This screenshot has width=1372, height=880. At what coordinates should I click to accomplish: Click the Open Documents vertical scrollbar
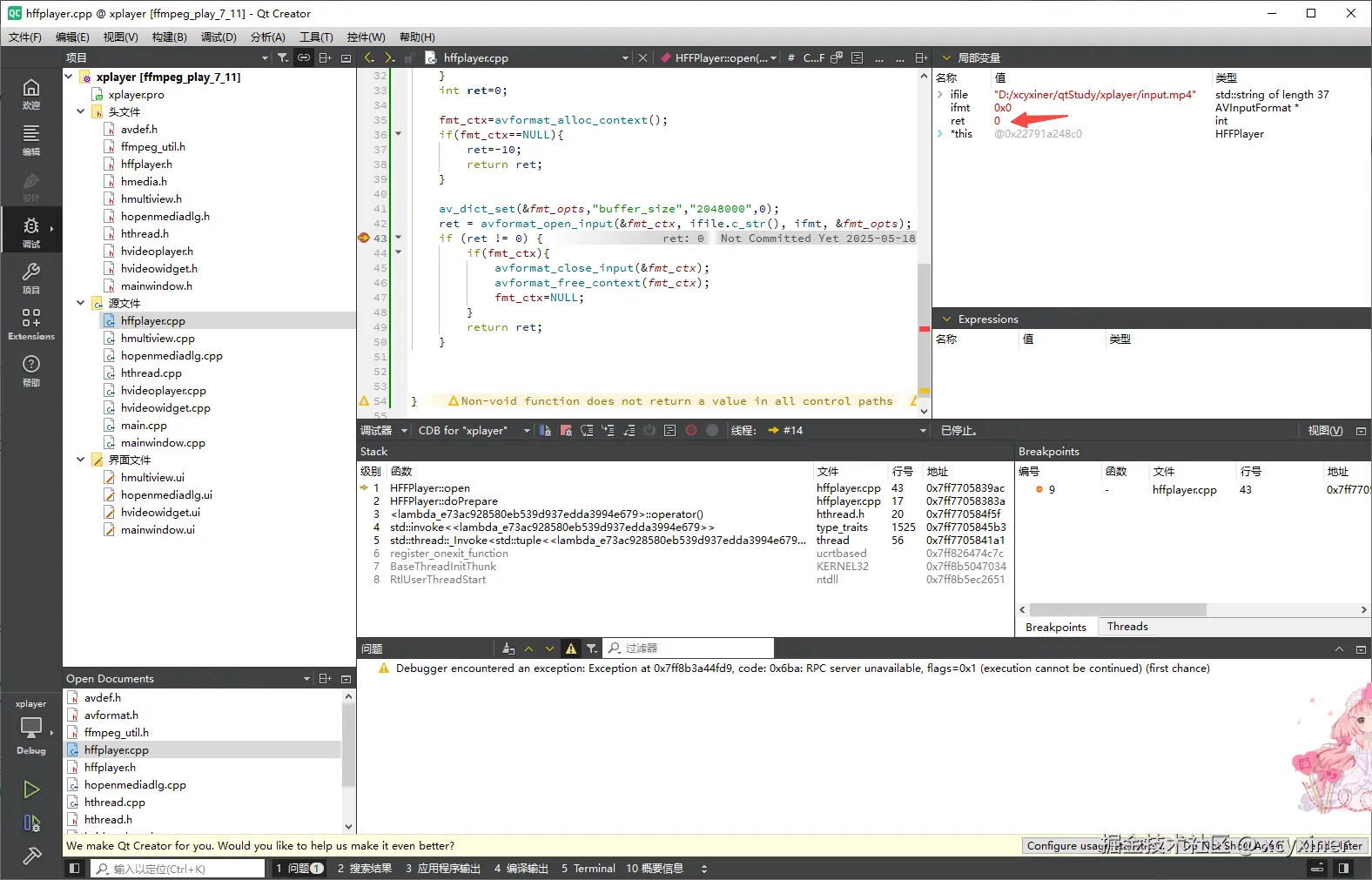(x=348, y=744)
